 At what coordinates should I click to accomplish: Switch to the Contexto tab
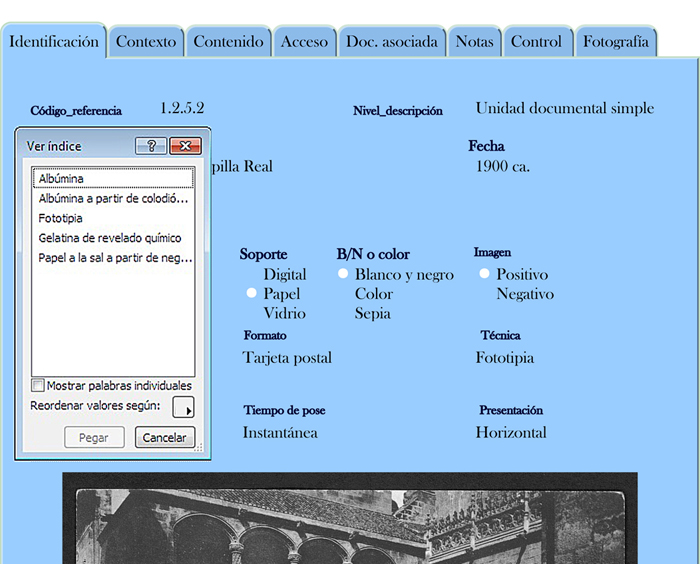click(146, 42)
